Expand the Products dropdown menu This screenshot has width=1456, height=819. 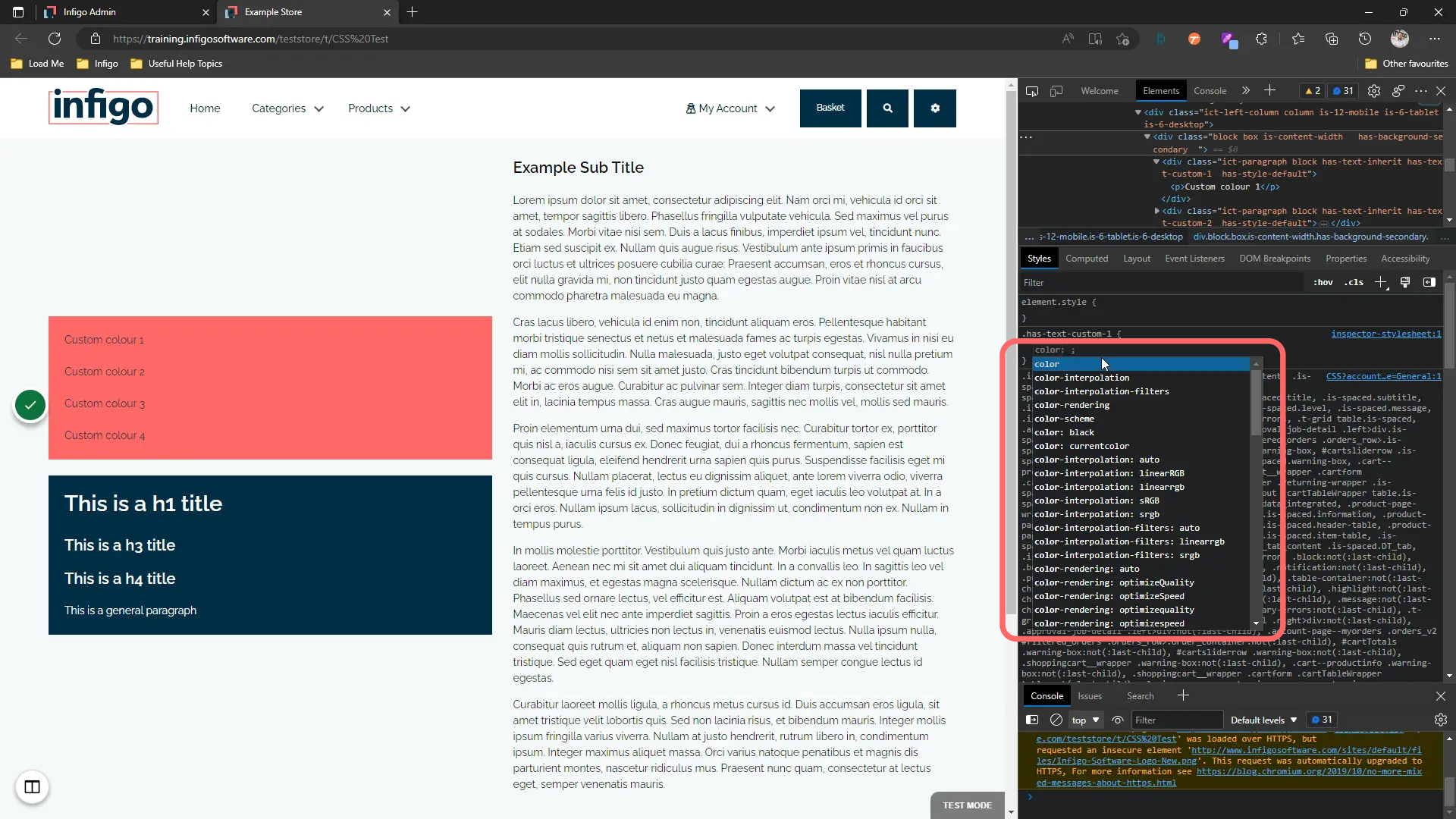click(378, 108)
